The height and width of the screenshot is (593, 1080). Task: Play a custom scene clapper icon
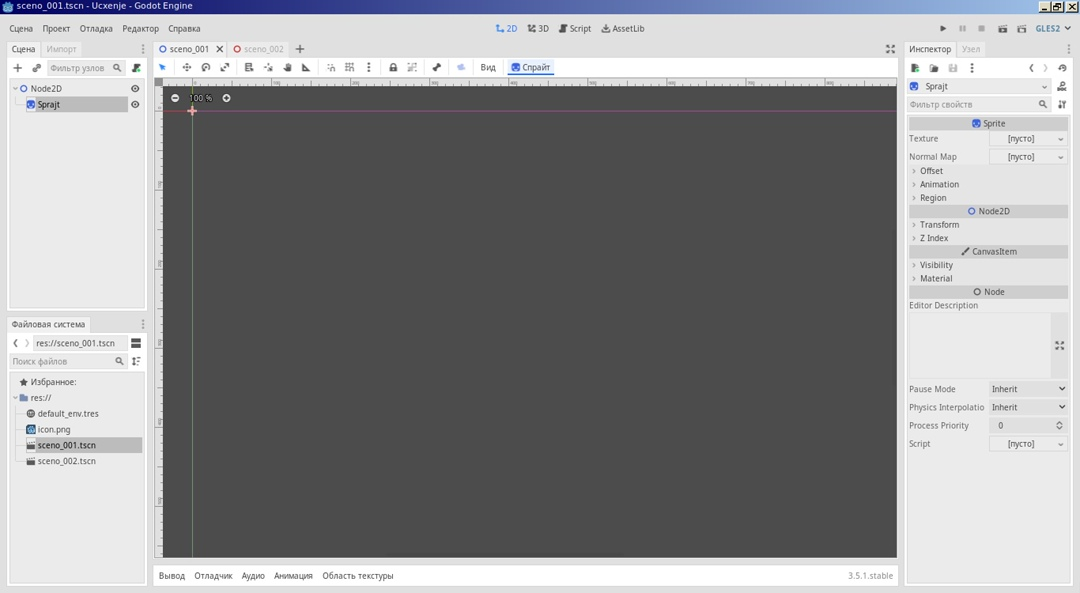[1022, 29]
